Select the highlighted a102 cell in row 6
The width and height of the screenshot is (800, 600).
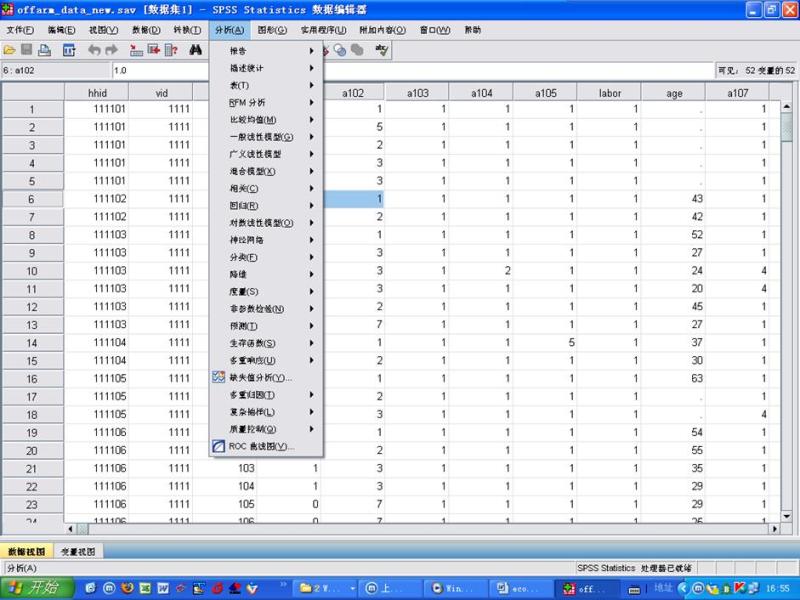click(x=354, y=198)
